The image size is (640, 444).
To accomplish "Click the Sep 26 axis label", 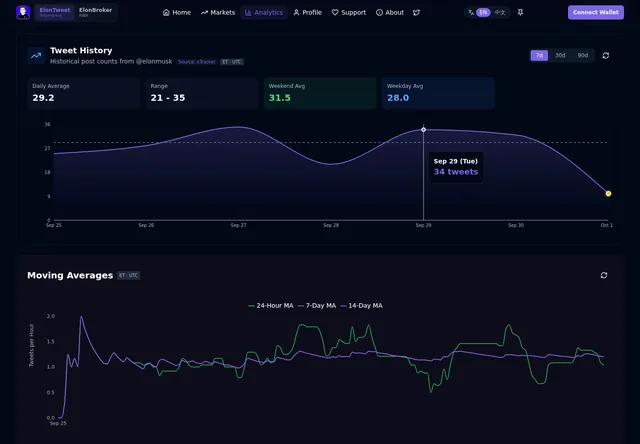I will click(146, 225).
